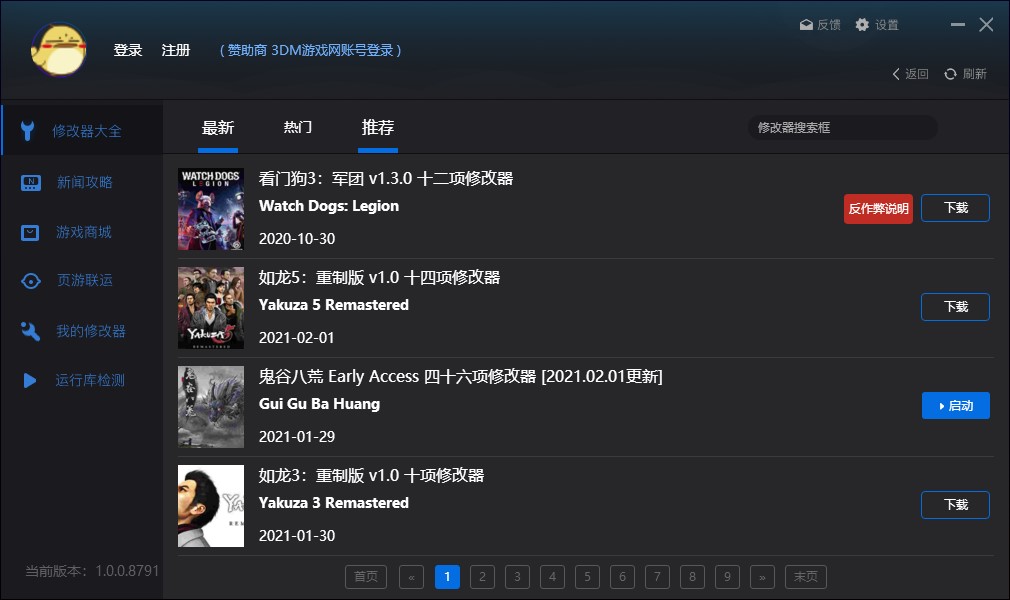The height and width of the screenshot is (600, 1010).
Task: Click the 返回 back label
Action: [x=917, y=74]
